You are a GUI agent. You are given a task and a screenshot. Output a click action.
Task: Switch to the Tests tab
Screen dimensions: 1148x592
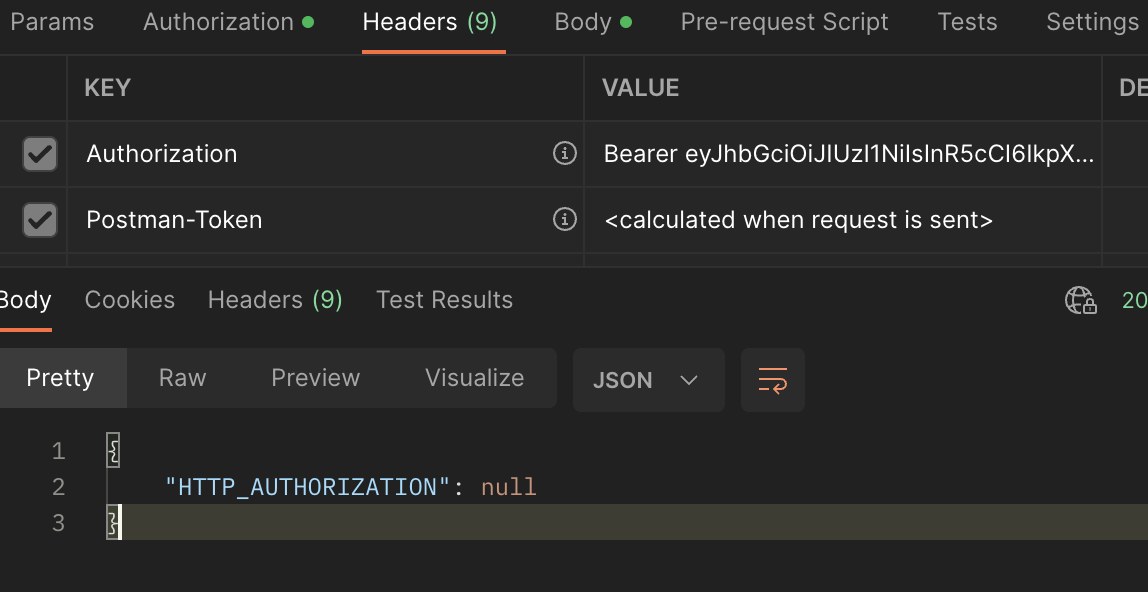[967, 22]
